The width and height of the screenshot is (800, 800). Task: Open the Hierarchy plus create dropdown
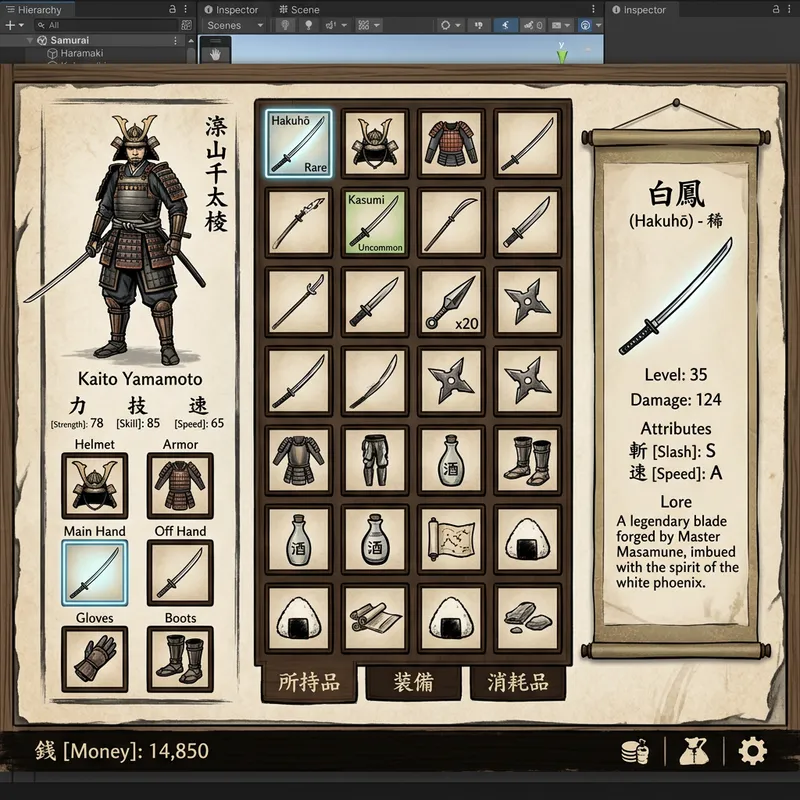[14, 25]
